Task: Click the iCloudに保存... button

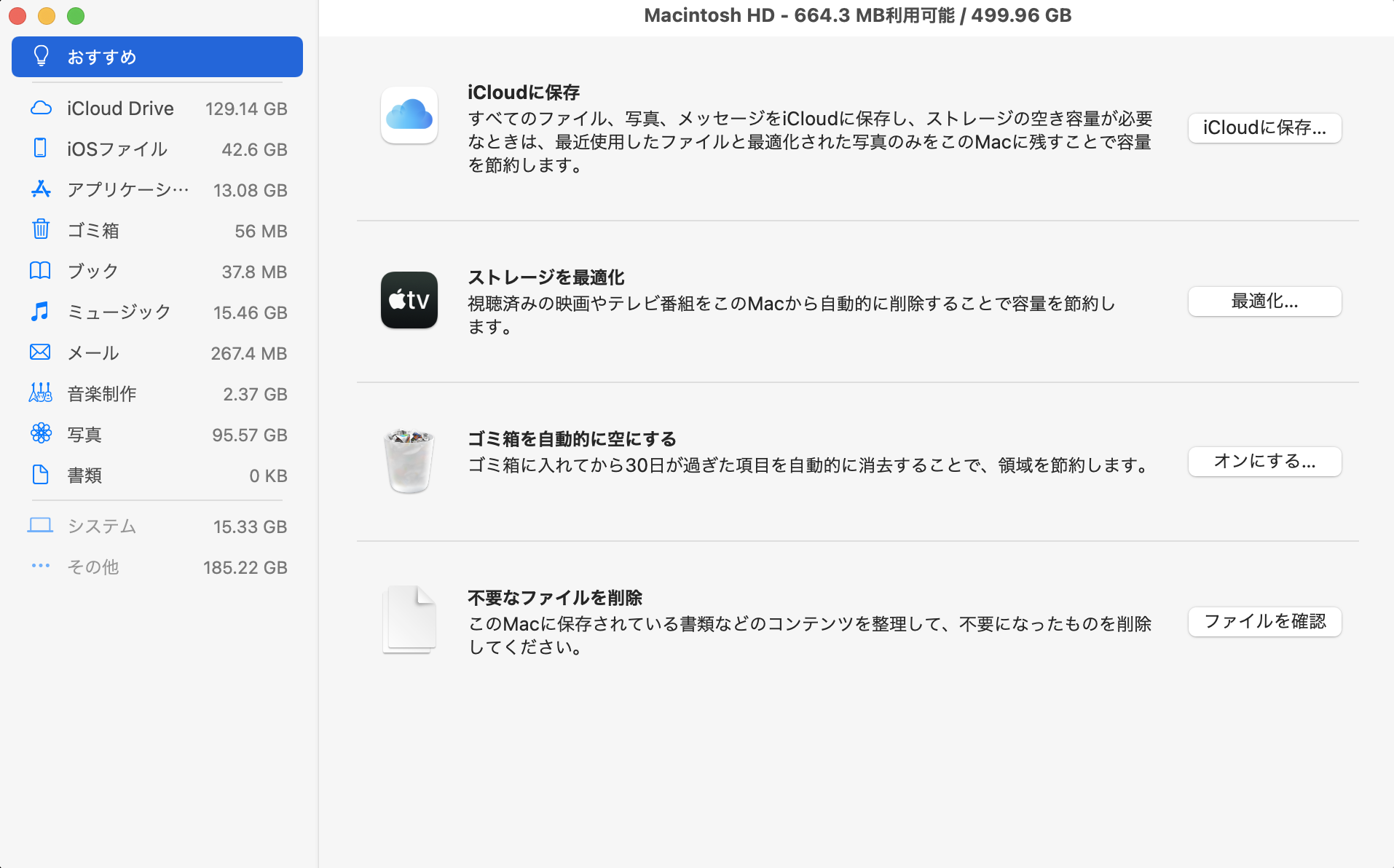Action: coord(1264,128)
